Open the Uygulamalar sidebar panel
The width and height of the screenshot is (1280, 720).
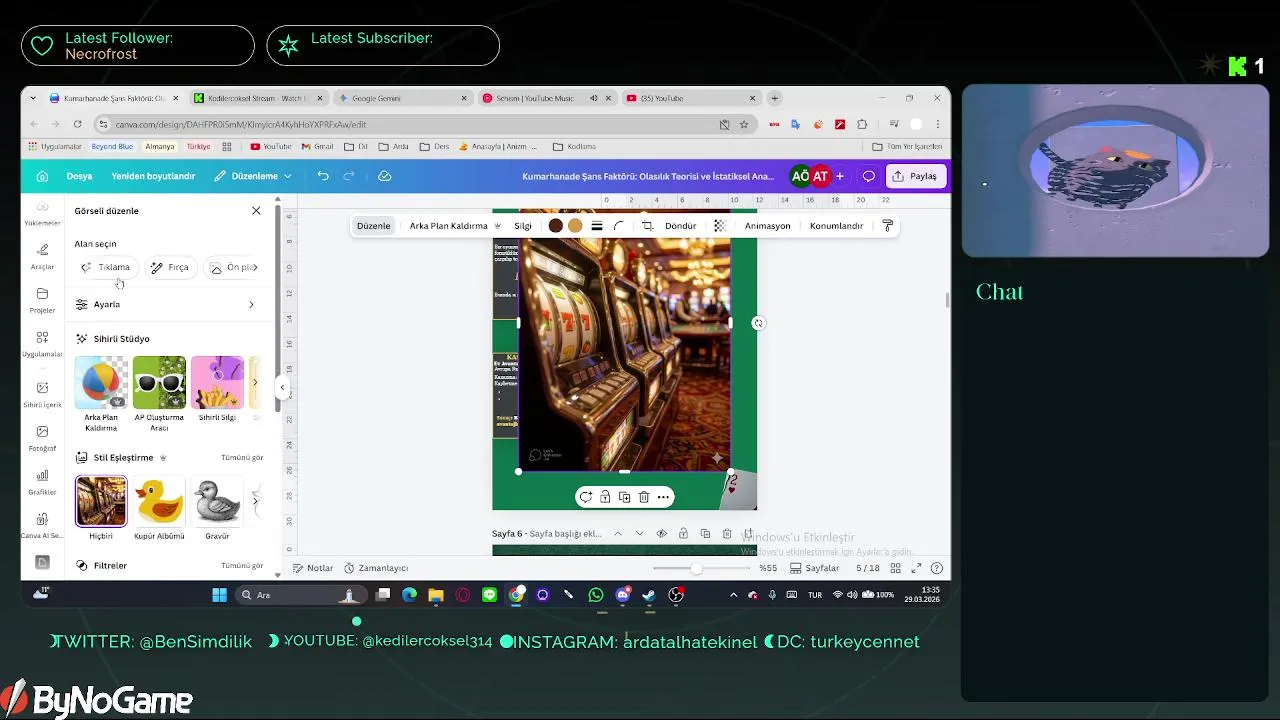click(x=42, y=344)
